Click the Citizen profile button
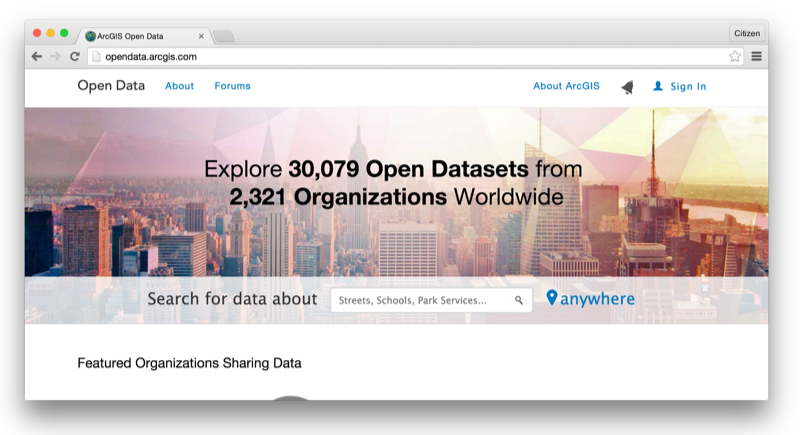Image resolution: width=800 pixels, height=435 pixels. 747,33
